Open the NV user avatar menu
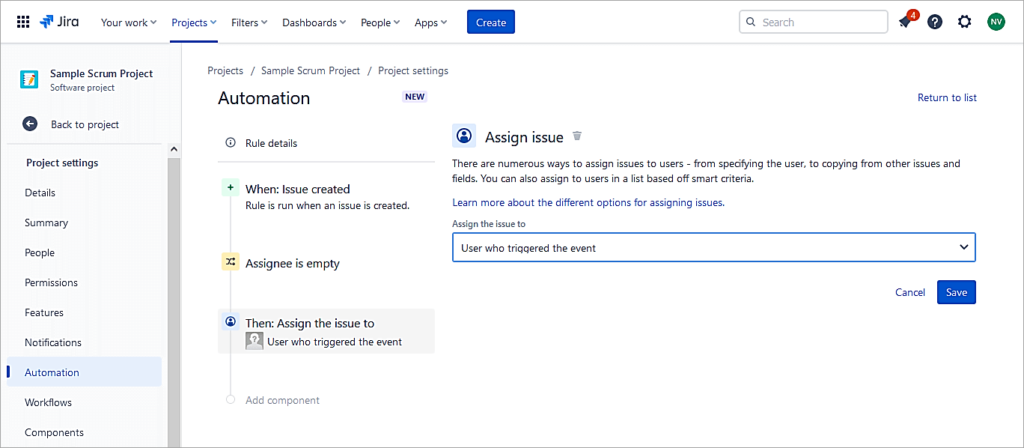Viewport: 1024px width, 448px height. click(x=996, y=22)
